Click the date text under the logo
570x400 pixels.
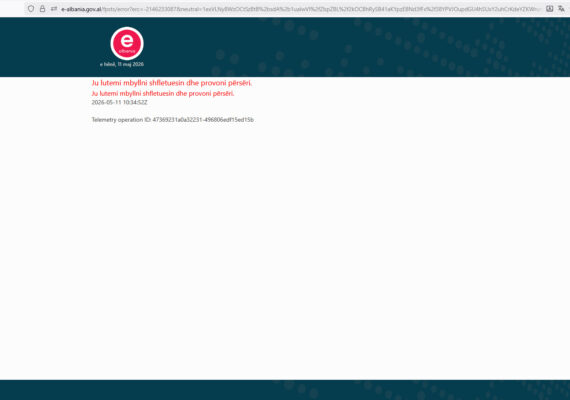[x=122, y=64]
